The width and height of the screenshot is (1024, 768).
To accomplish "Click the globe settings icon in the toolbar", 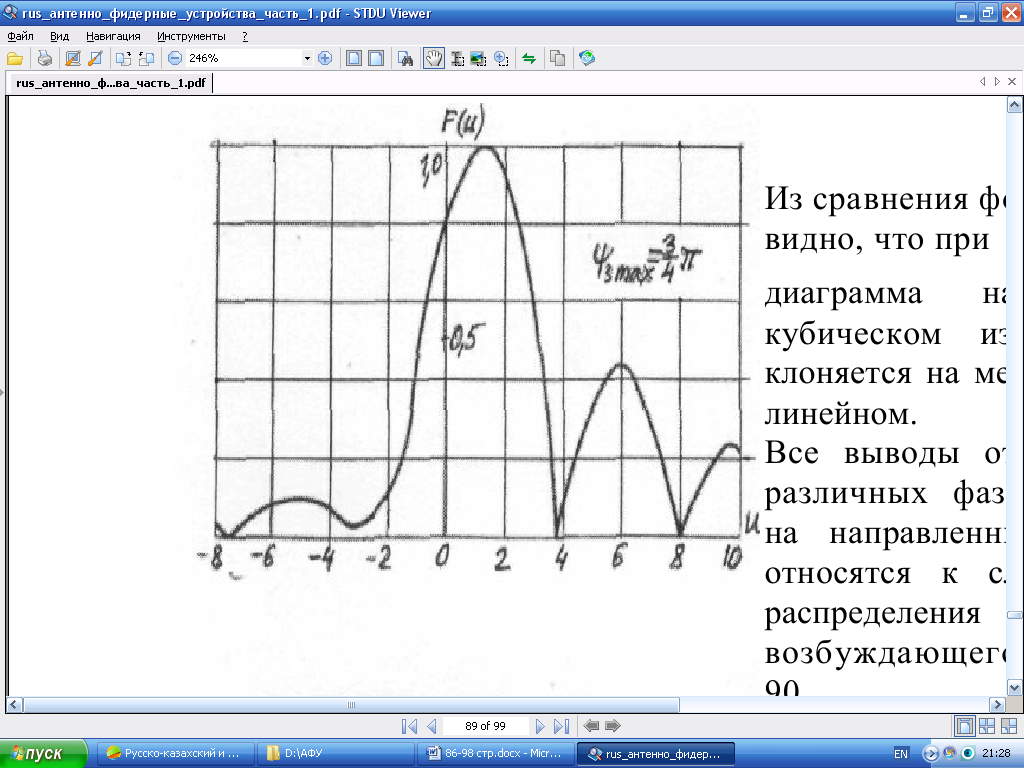I will (586, 59).
